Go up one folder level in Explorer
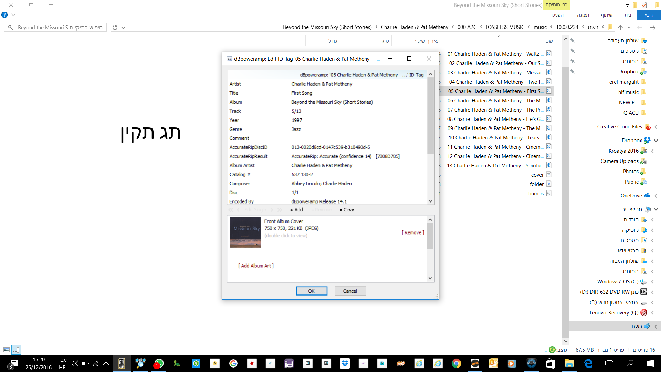Image resolution: width=661 pixels, height=372 pixels. click(x=620, y=27)
